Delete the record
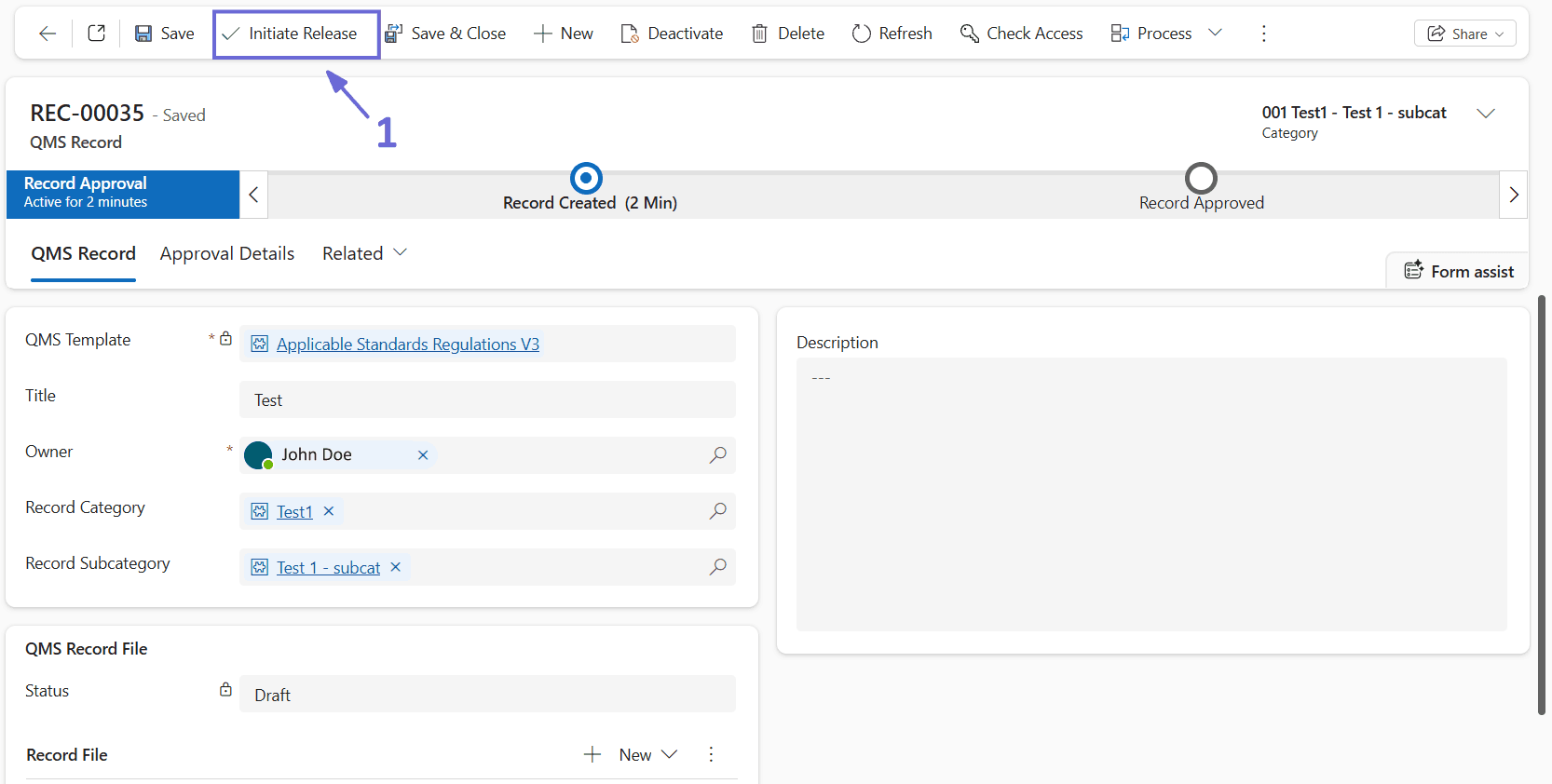The width and height of the screenshot is (1552, 784). coord(788,34)
